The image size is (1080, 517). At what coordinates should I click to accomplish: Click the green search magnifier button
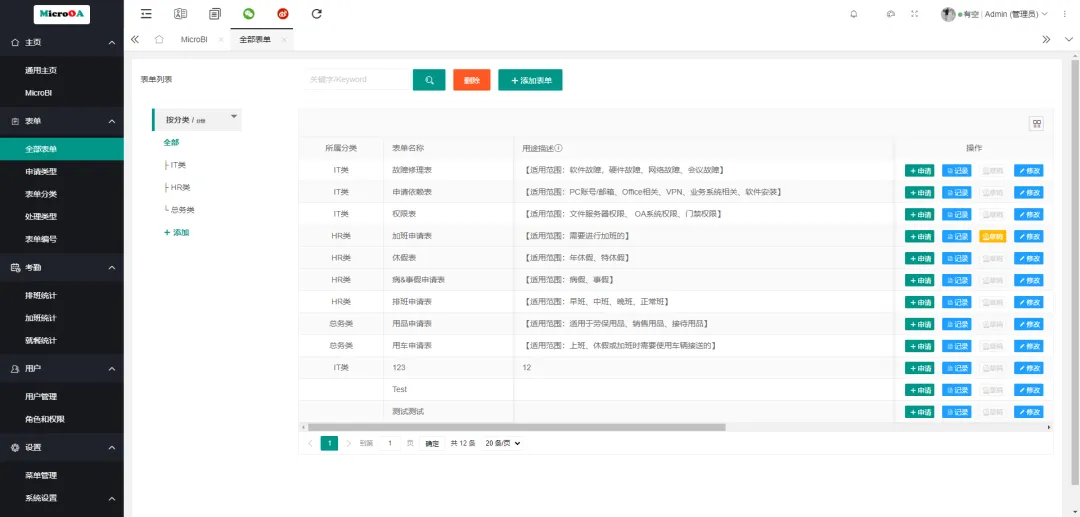pos(428,80)
